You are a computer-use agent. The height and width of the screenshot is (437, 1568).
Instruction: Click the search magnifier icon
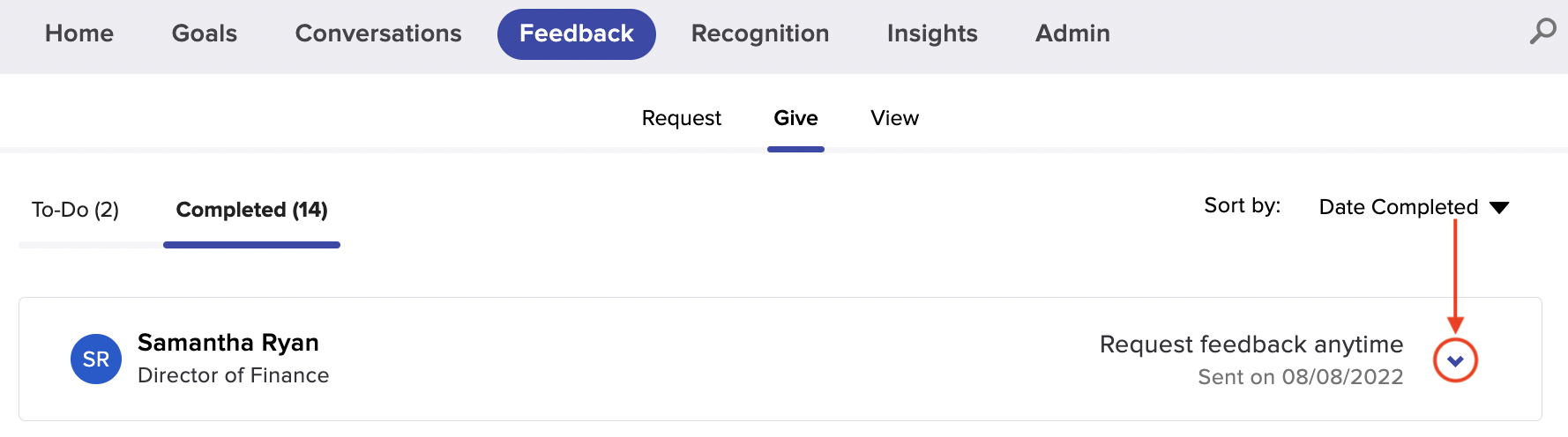pyautogui.click(x=1542, y=32)
